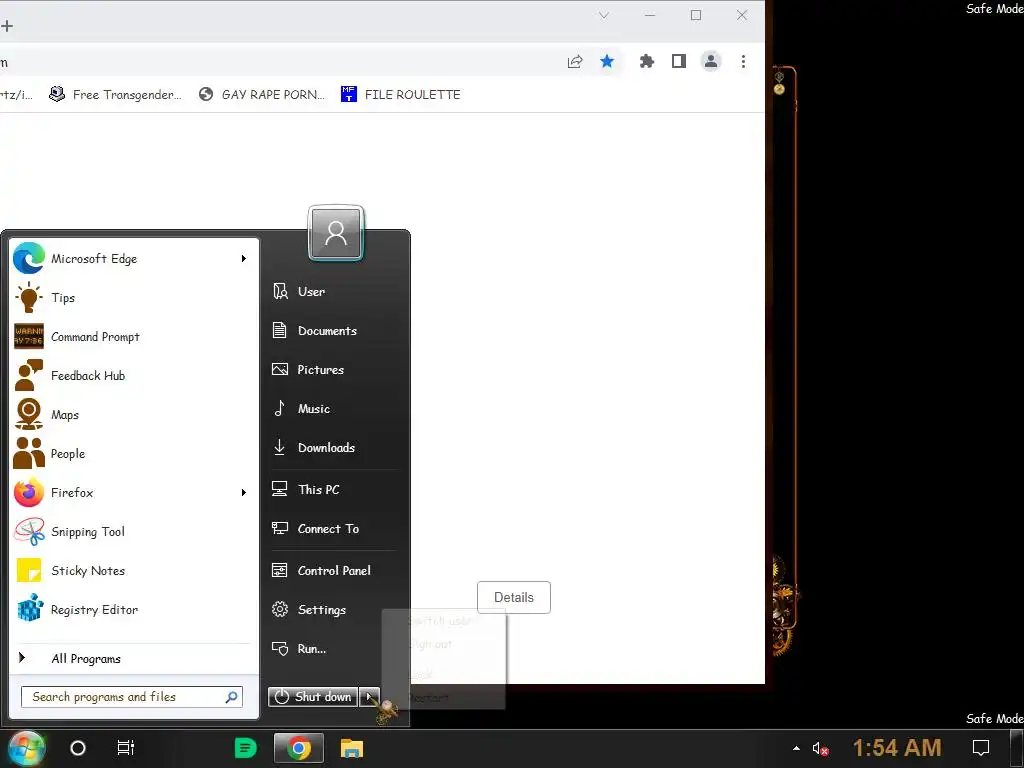Click the user account picture on Start menu
Screen dimensions: 1024x768
coord(336,233)
